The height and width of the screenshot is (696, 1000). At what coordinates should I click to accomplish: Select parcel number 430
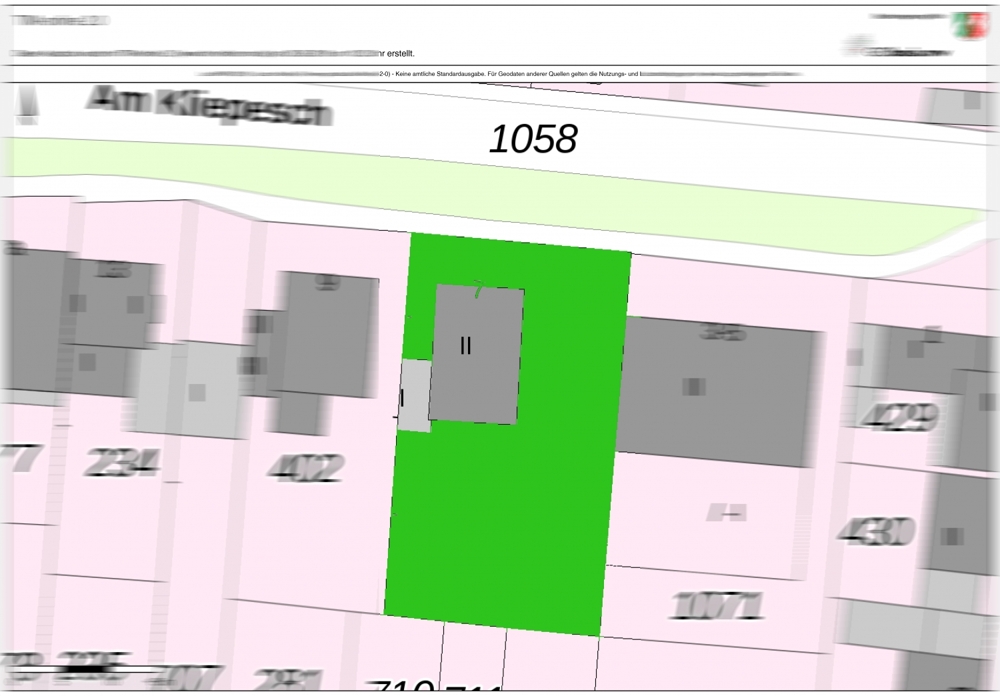[x=875, y=531]
